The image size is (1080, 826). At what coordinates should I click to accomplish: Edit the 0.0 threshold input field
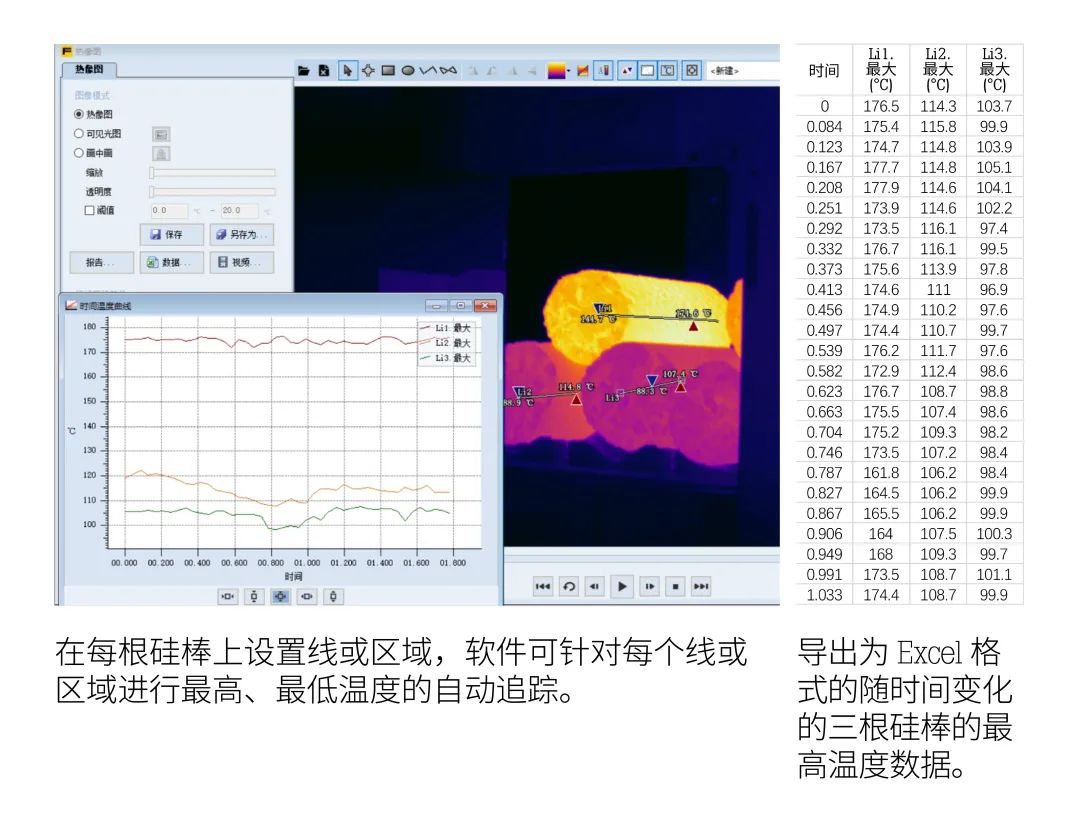(x=169, y=210)
